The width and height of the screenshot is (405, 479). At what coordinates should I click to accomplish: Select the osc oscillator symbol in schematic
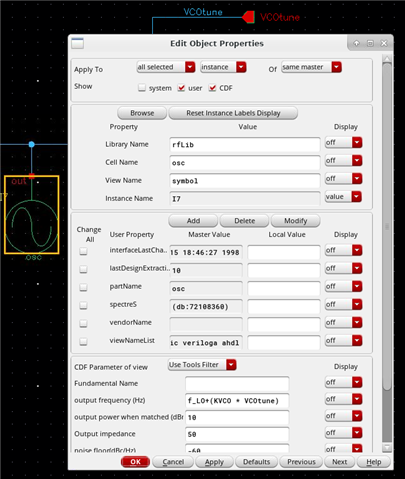pos(32,215)
